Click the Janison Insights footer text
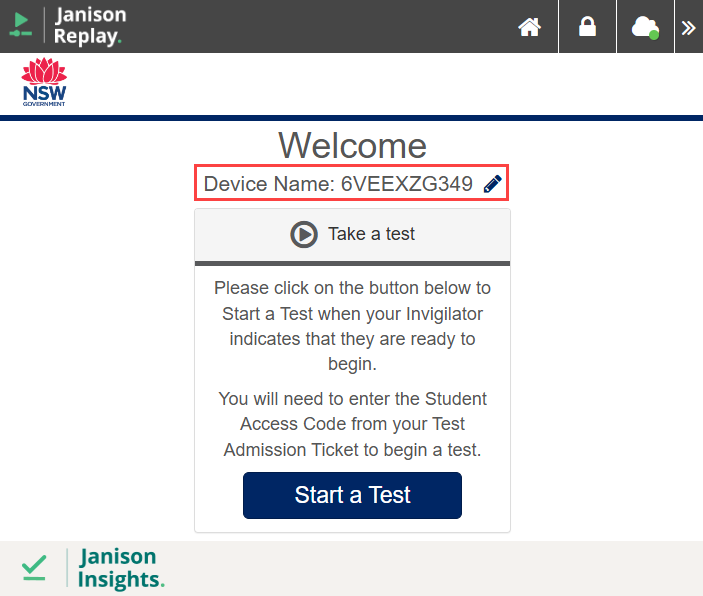 coord(121,568)
